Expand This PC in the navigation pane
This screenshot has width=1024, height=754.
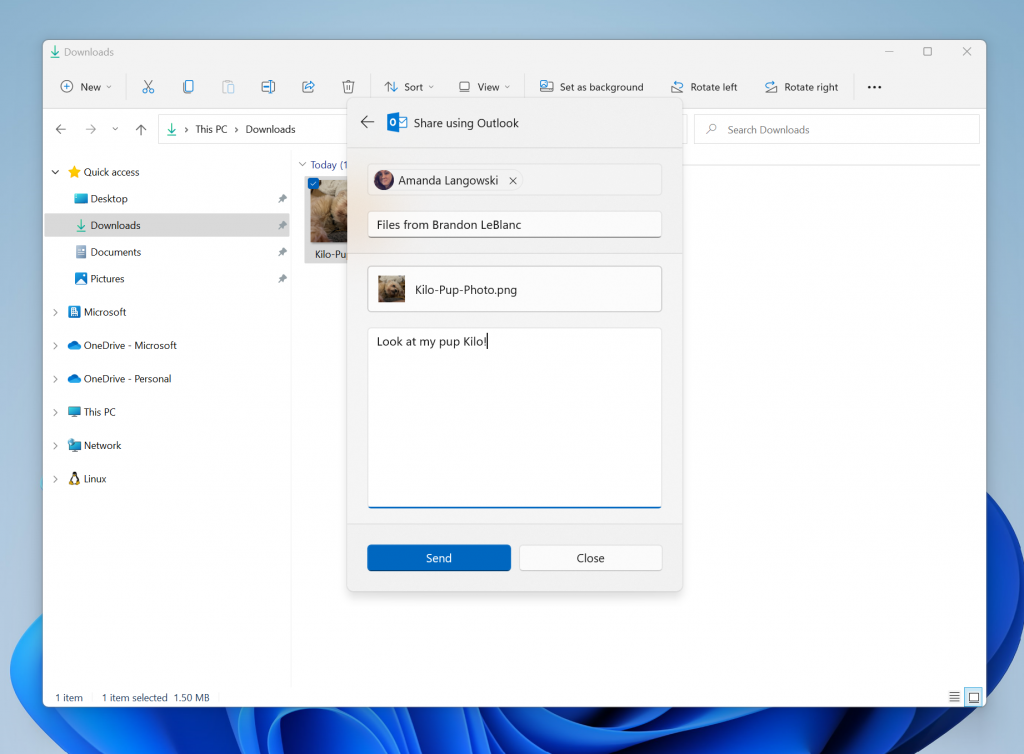[56, 411]
